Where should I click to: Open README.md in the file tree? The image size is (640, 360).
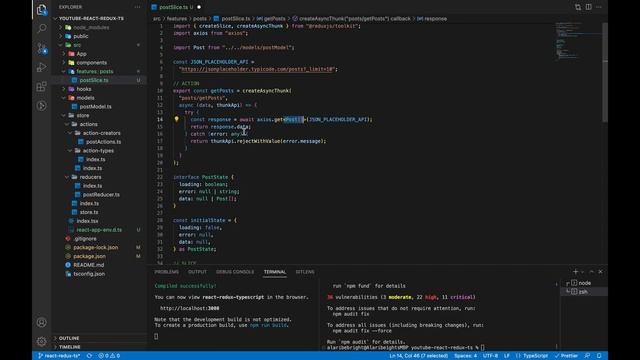click(x=88, y=265)
